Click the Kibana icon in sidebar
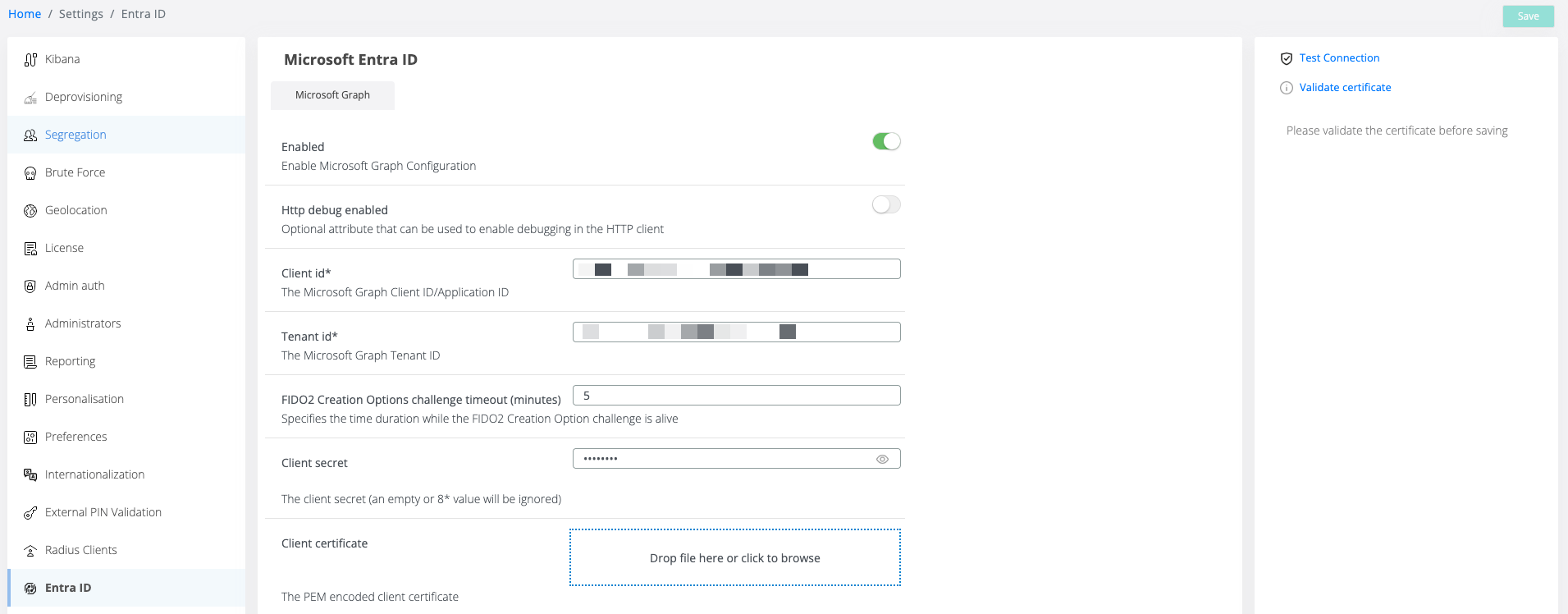This screenshot has height=614, width=1568. click(x=30, y=59)
